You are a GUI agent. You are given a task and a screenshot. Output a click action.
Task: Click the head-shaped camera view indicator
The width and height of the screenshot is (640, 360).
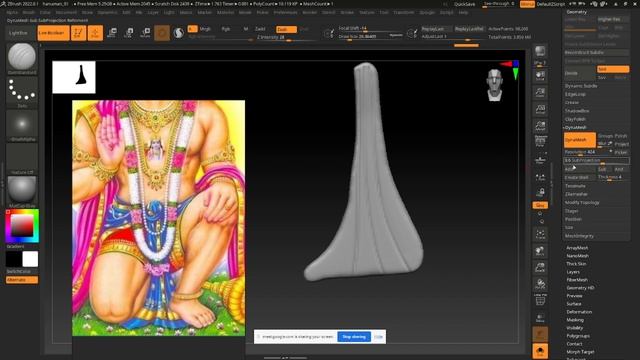(495, 85)
